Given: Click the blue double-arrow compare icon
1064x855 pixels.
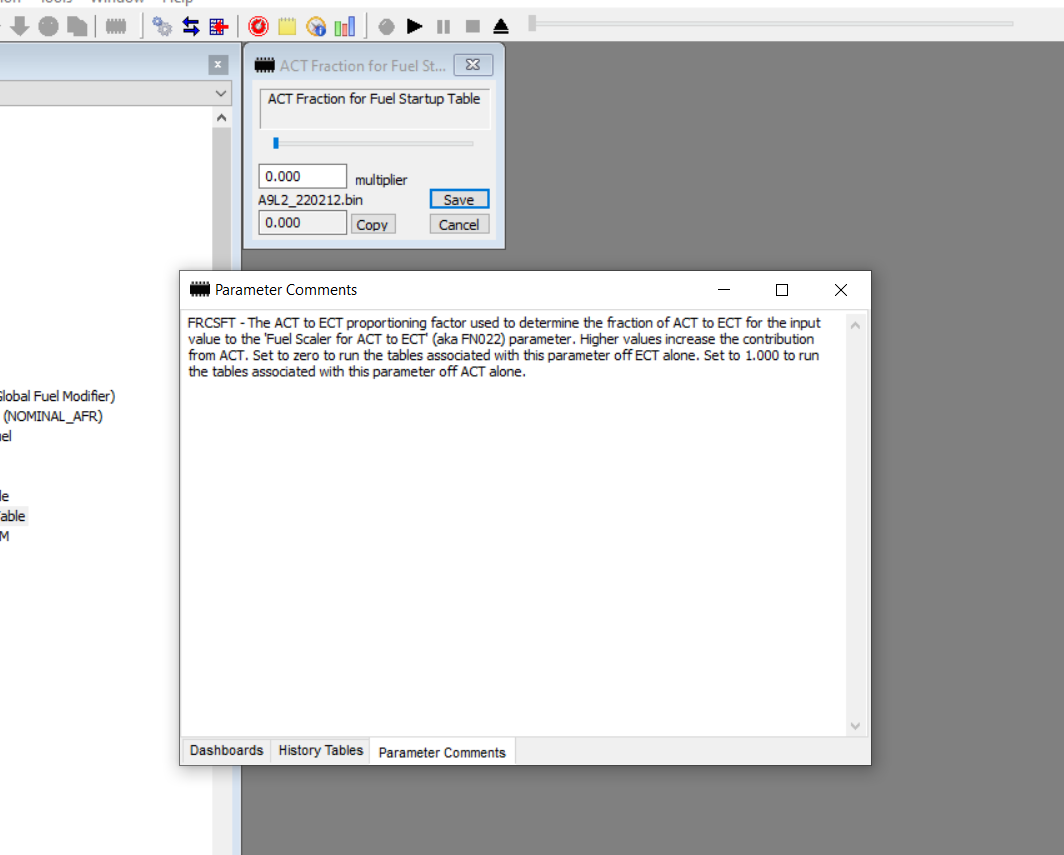Looking at the screenshot, I should pos(190,26).
